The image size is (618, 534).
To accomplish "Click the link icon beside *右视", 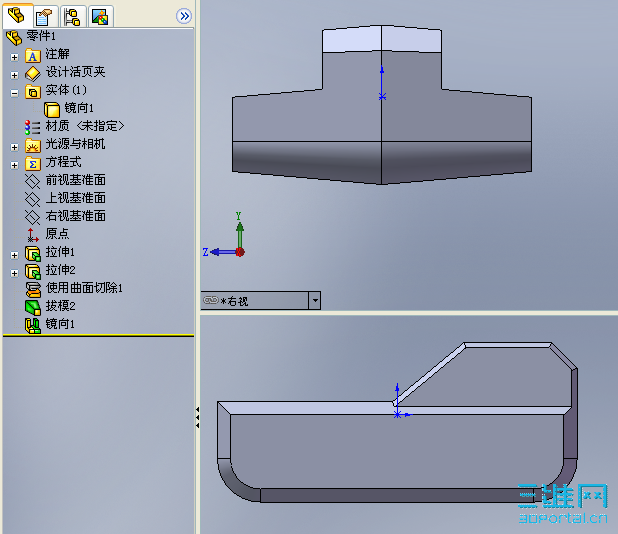I will click(x=210, y=300).
